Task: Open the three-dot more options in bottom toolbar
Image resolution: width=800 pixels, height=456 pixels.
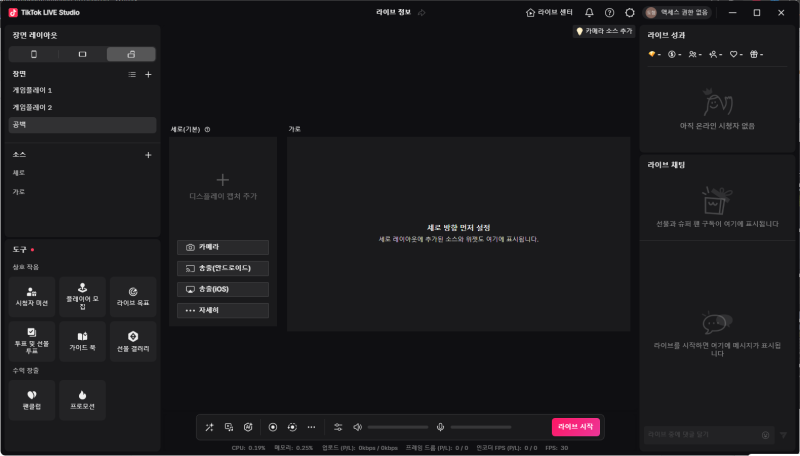Action: coord(311,427)
